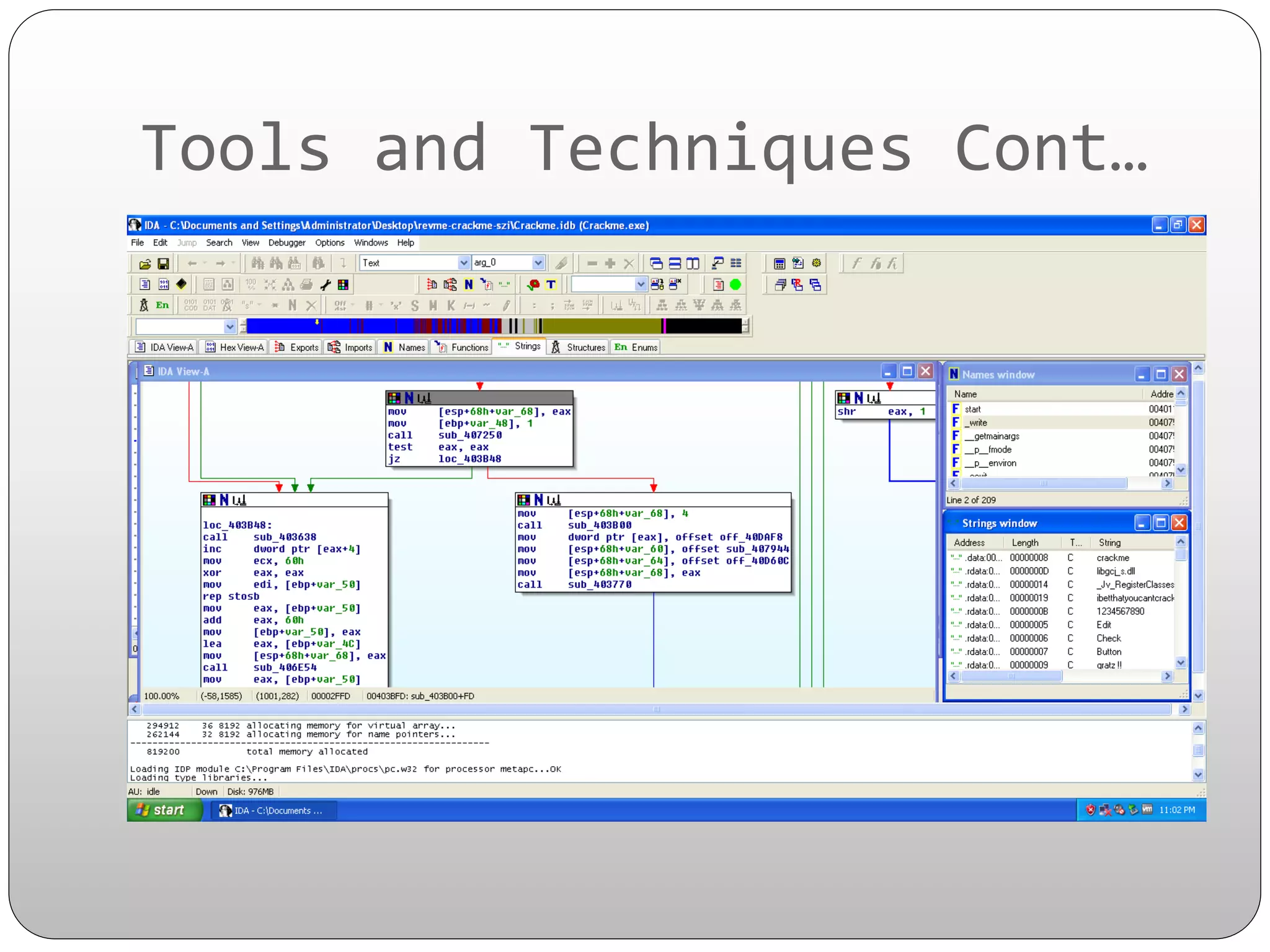Click the toolbar green En enums icon
The width and height of the screenshot is (1270, 952).
click(162, 305)
